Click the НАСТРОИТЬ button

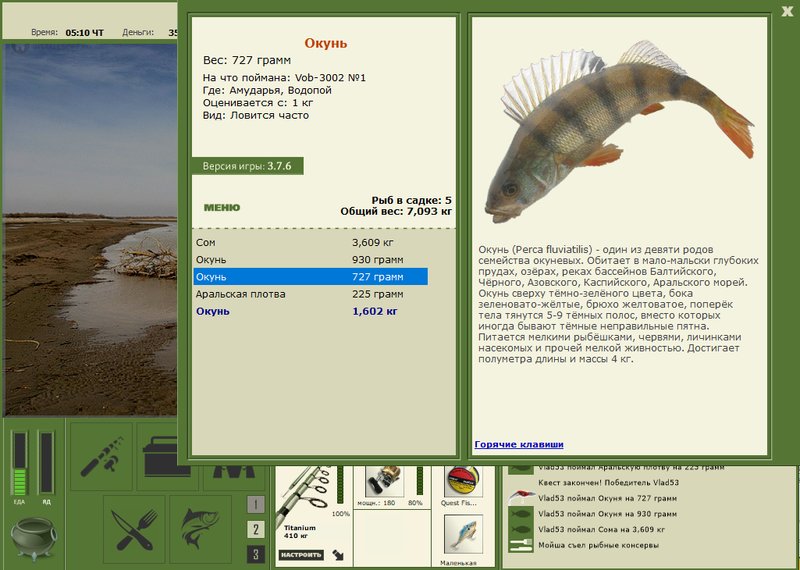tap(302, 555)
